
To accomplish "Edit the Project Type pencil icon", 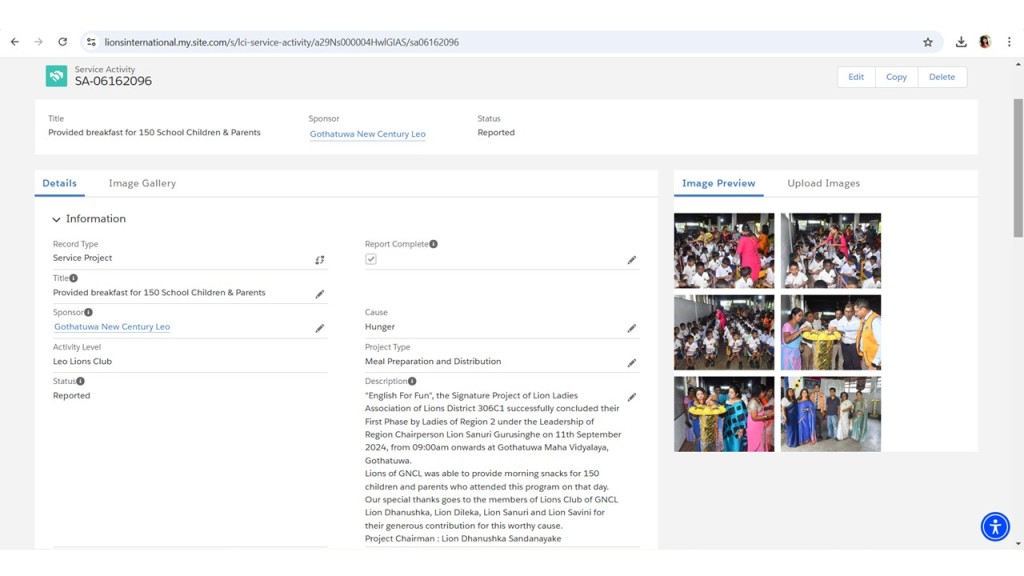I will [632, 362].
